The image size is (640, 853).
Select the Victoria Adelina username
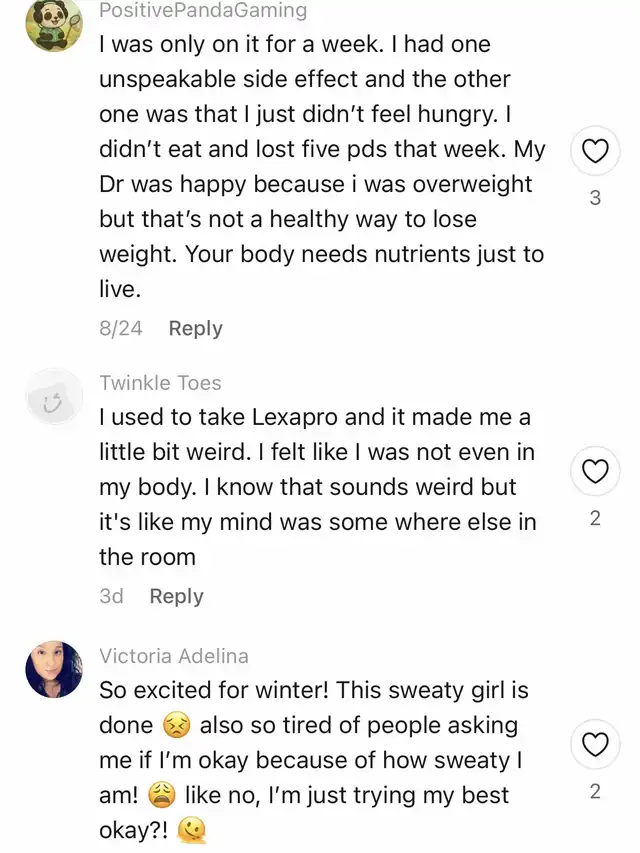pos(174,656)
